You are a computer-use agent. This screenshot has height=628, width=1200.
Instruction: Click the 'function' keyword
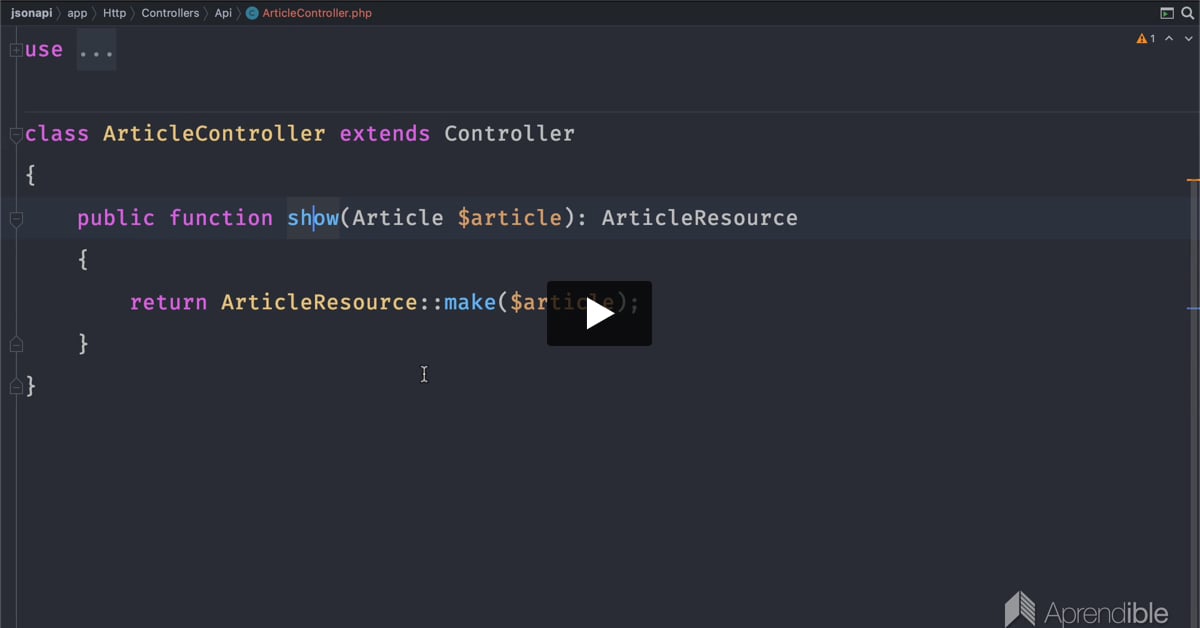point(221,217)
